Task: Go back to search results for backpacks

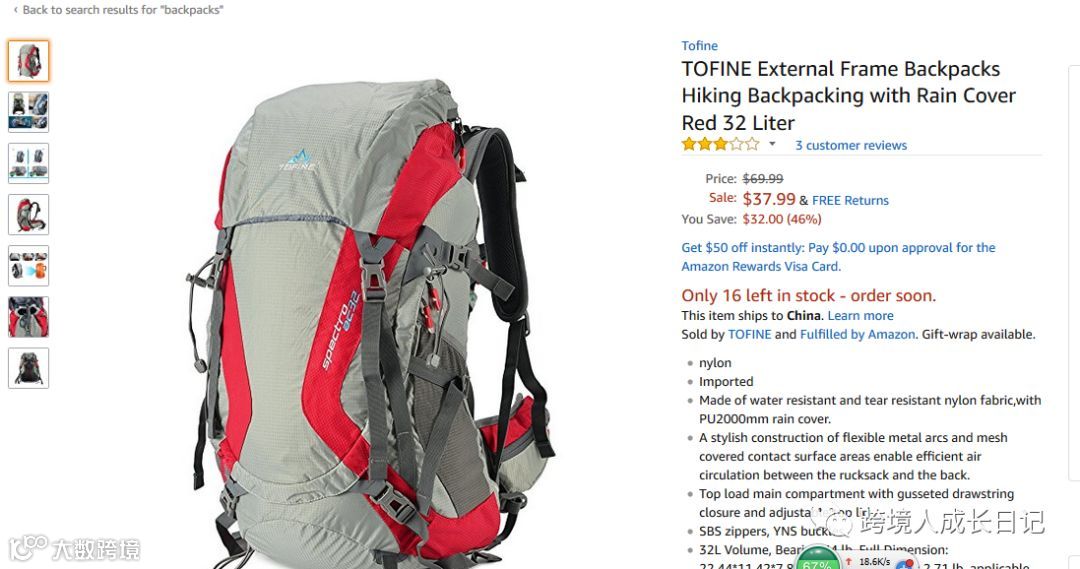Action: point(123,10)
